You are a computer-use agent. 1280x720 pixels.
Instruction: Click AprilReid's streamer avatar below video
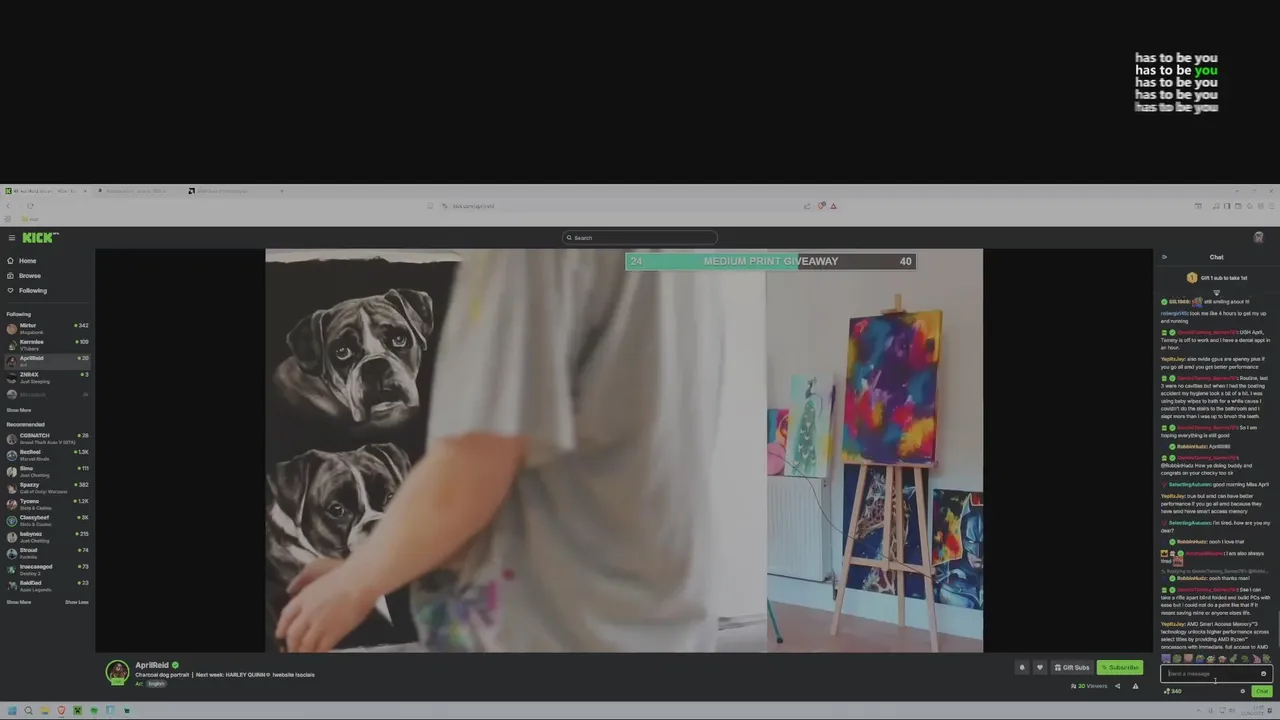(118, 672)
